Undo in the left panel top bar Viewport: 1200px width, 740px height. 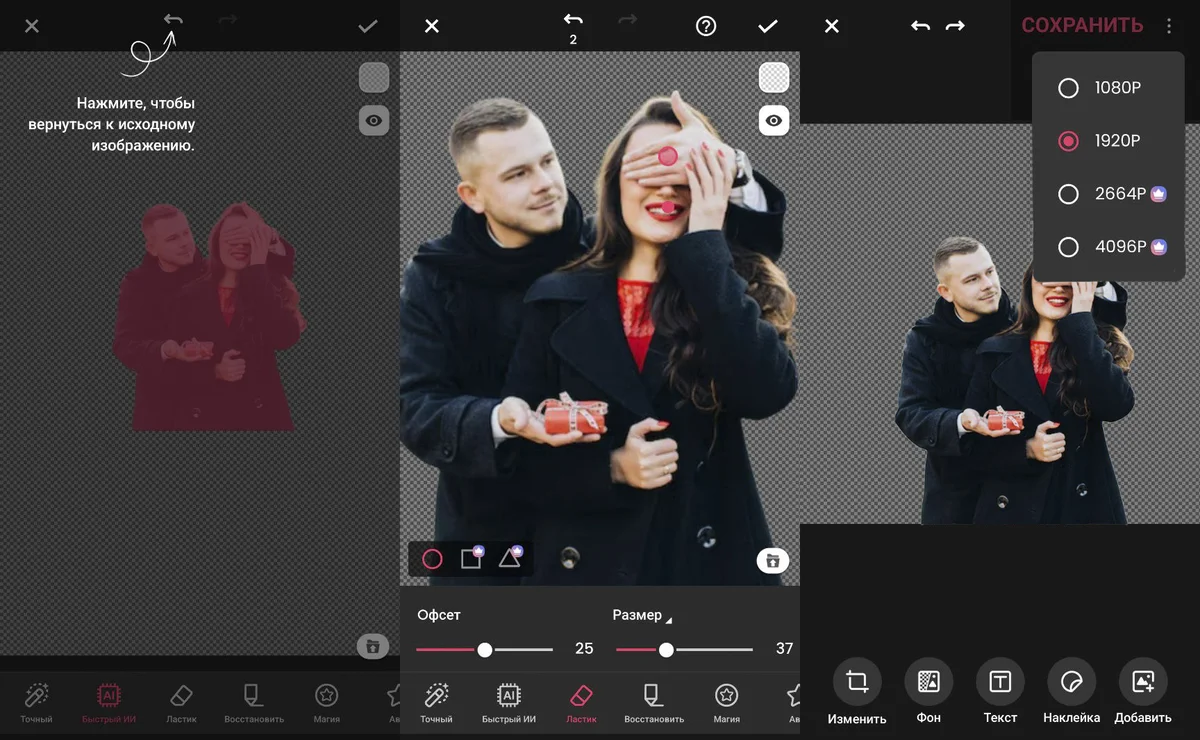pyautogui.click(x=174, y=19)
